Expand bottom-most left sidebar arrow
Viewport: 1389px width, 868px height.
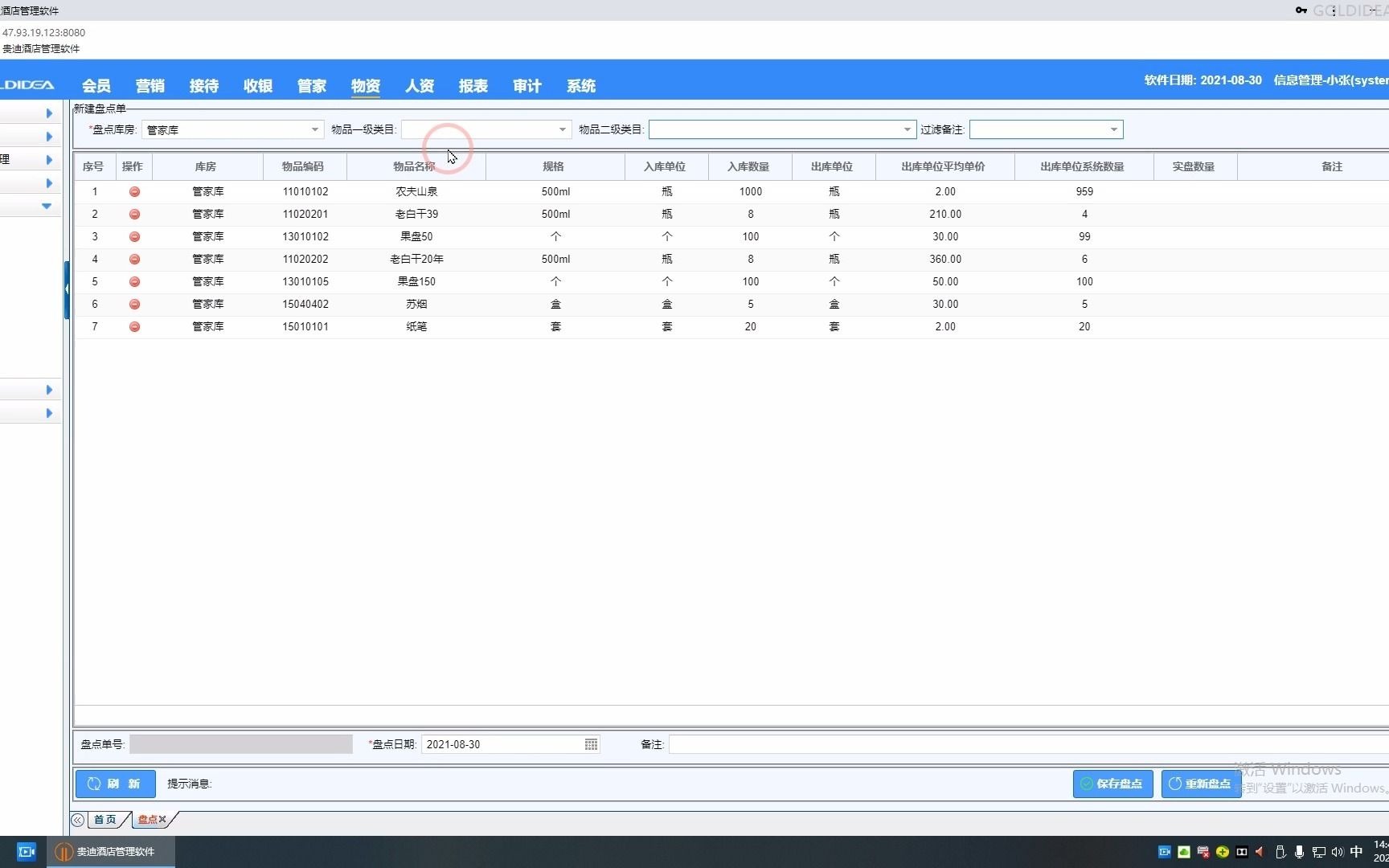point(49,413)
